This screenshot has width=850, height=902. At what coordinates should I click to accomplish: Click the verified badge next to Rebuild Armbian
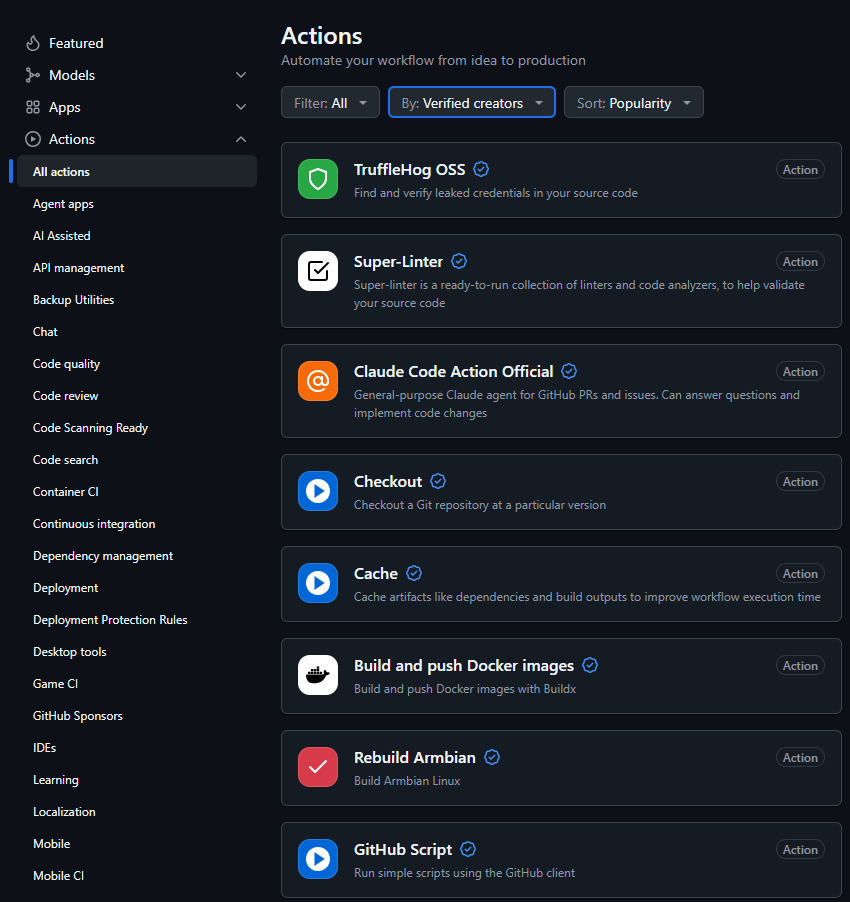point(492,757)
